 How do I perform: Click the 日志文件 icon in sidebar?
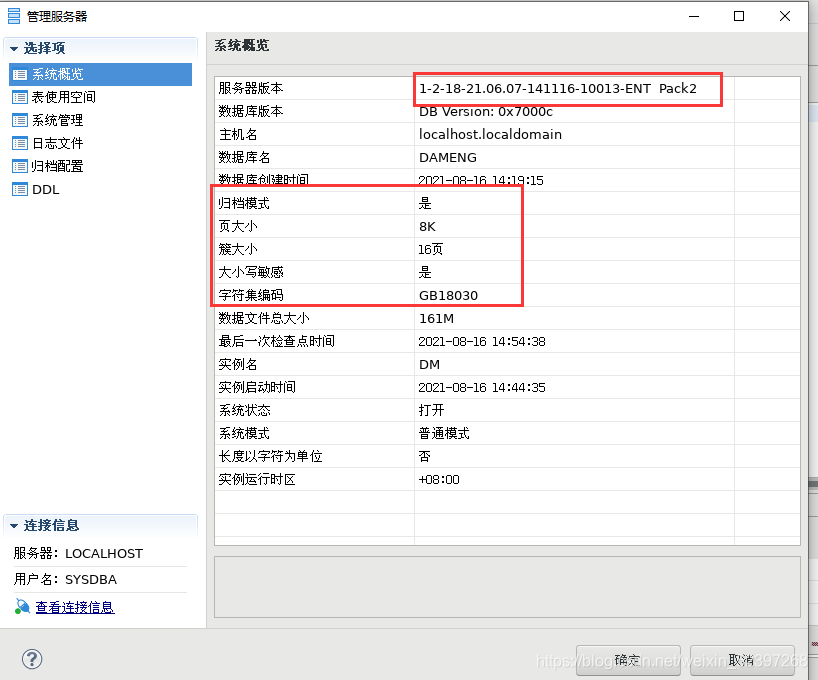[x=20, y=143]
